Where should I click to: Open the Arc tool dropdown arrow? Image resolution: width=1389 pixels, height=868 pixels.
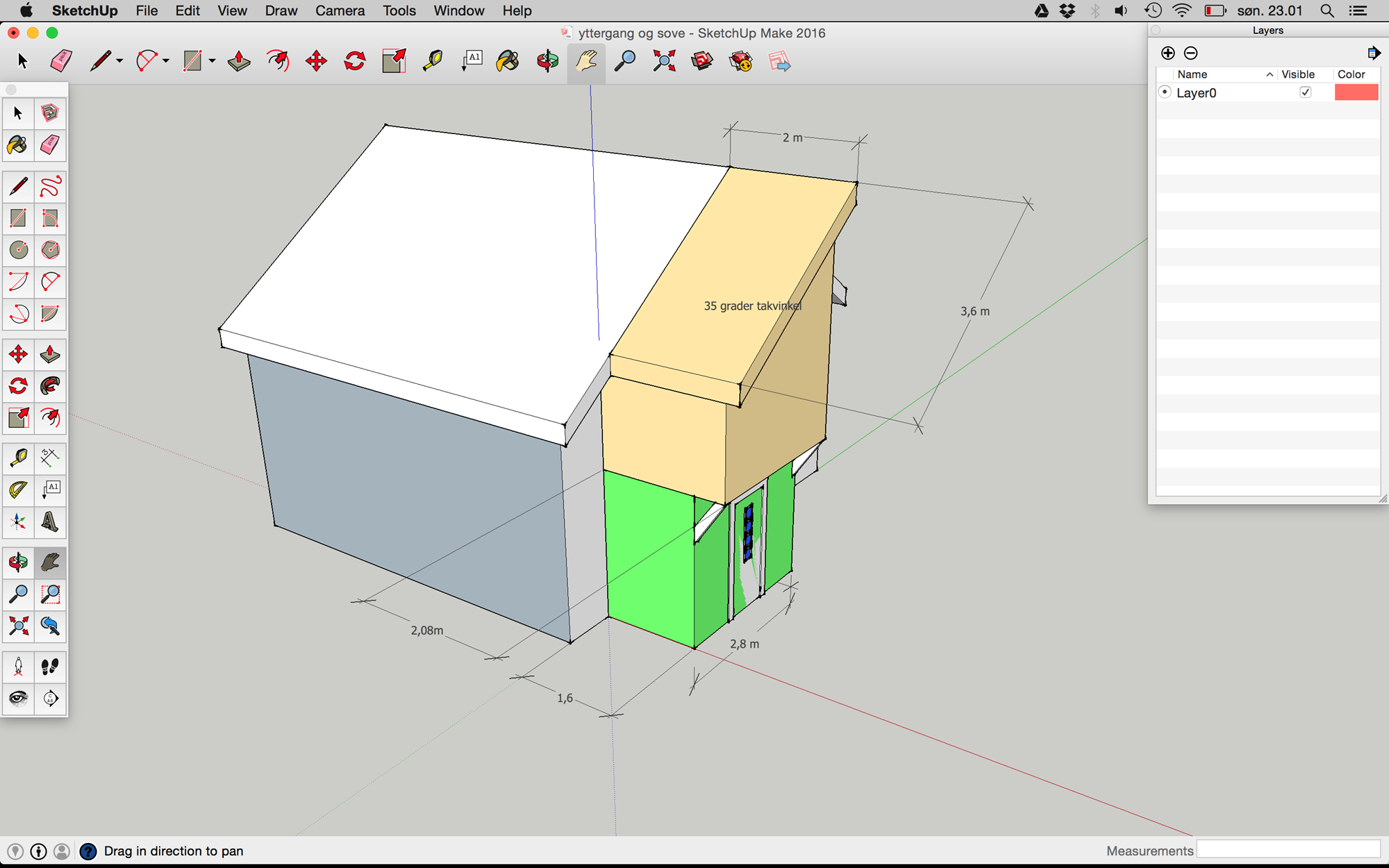(x=166, y=61)
